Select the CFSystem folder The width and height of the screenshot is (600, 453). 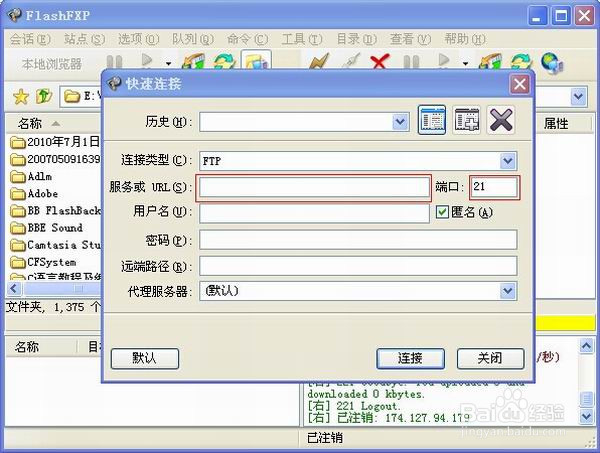tap(43, 262)
